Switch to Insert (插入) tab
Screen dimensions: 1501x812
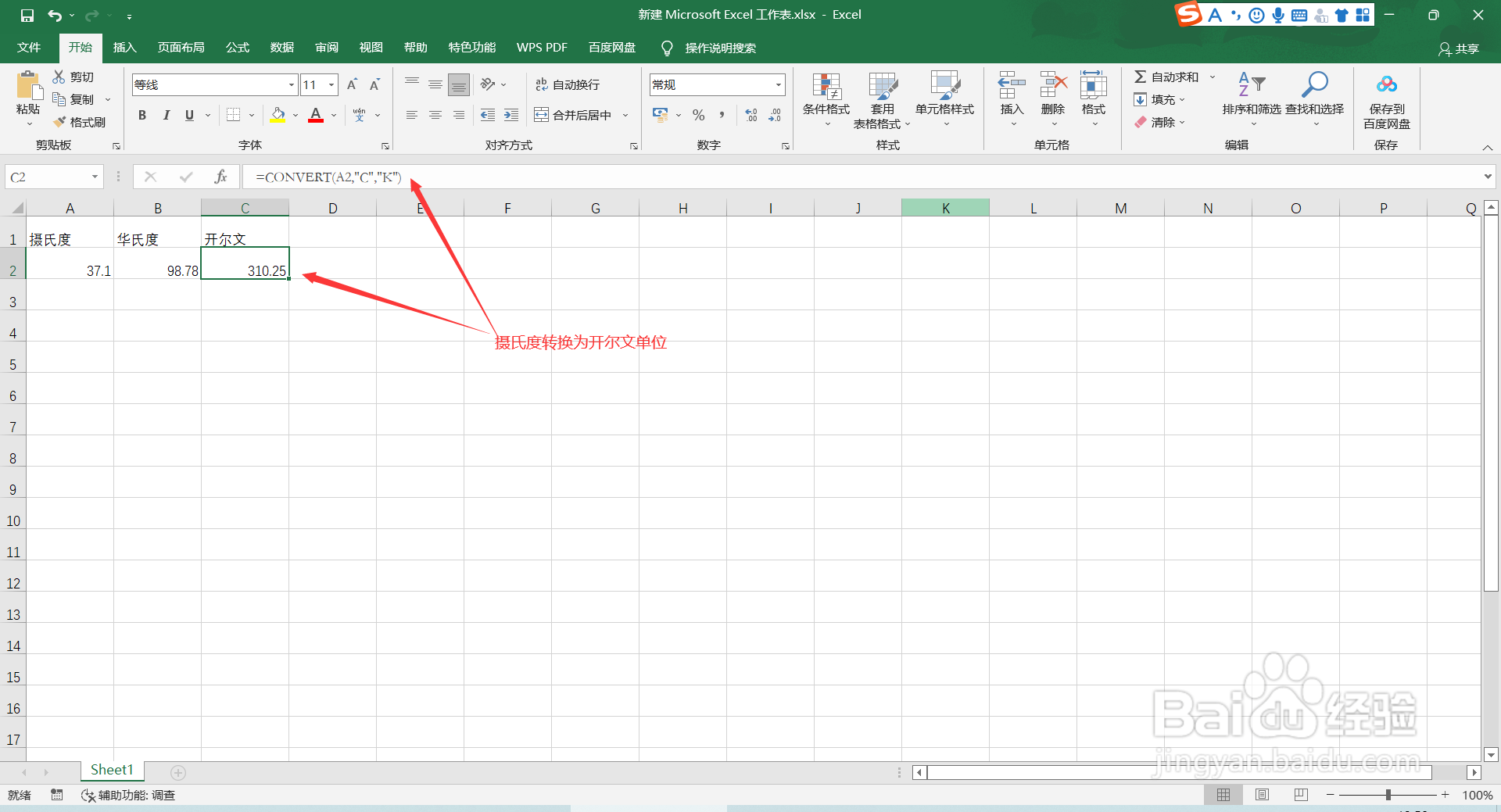pos(124,48)
